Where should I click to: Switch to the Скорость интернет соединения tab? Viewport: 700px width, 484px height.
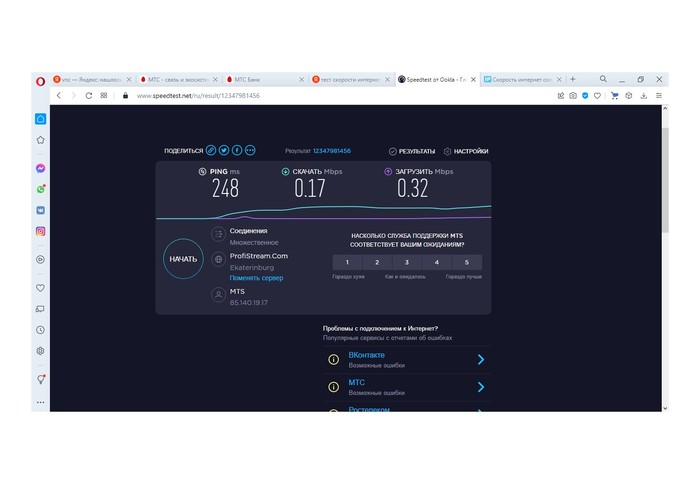pyautogui.click(x=522, y=79)
